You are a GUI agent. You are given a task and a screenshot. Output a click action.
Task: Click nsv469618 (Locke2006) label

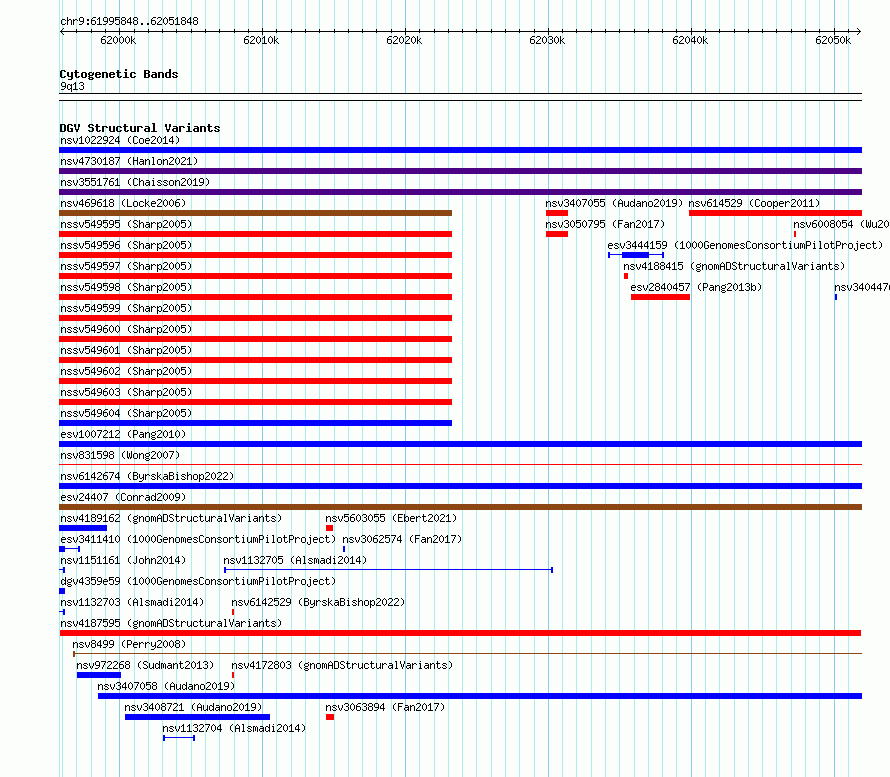point(123,203)
